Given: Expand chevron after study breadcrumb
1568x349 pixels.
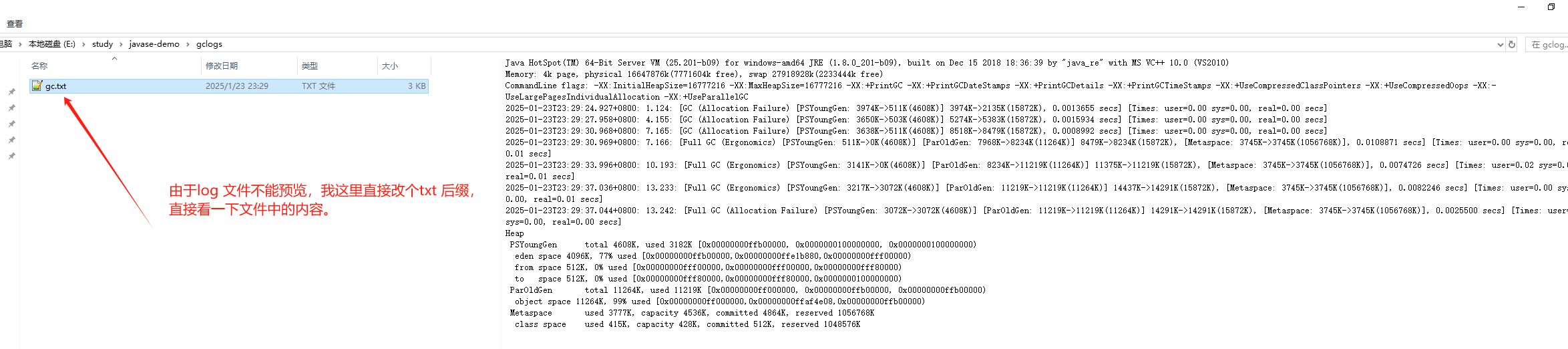Looking at the screenshot, I should [121, 44].
